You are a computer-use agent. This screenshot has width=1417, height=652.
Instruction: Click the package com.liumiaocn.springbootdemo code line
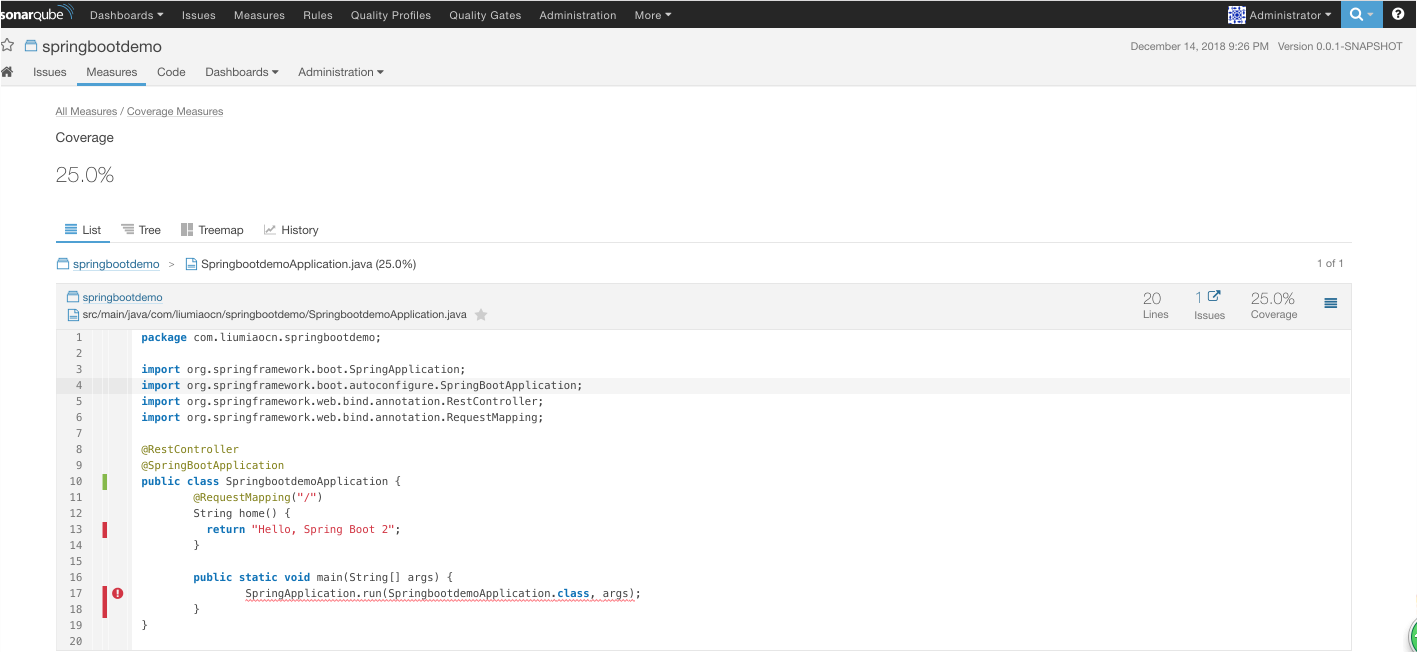(261, 337)
